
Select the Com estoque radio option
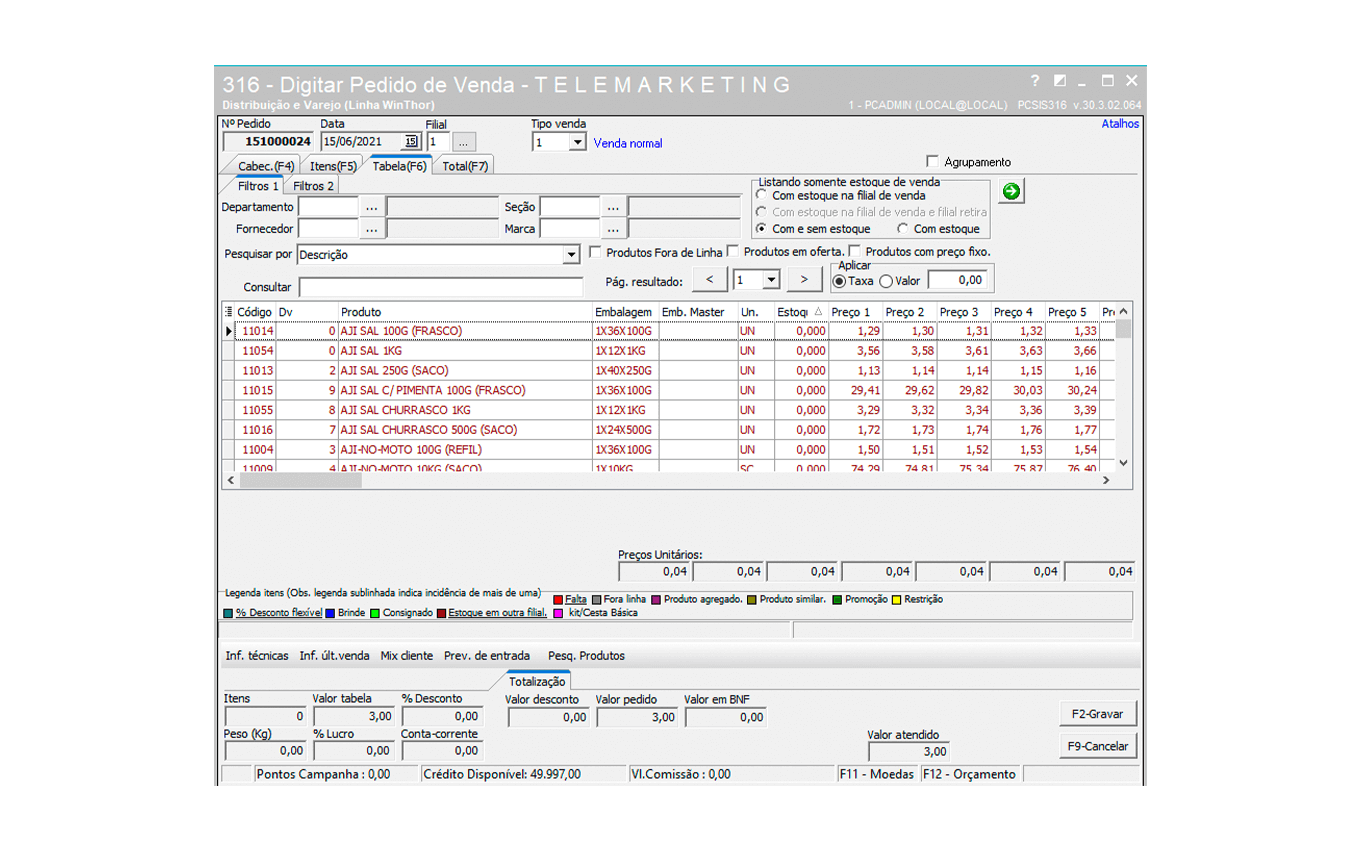[903, 229]
